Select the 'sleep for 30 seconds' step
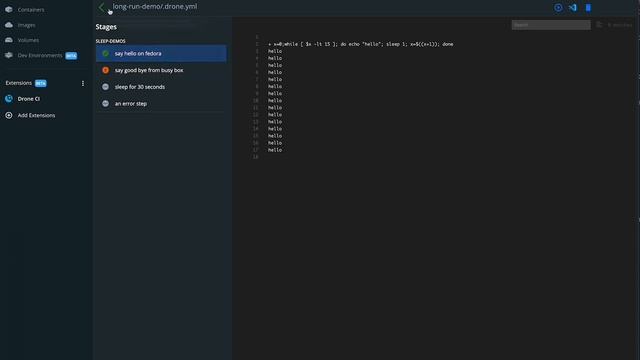This screenshot has height=360, width=640. click(x=161, y=87)
